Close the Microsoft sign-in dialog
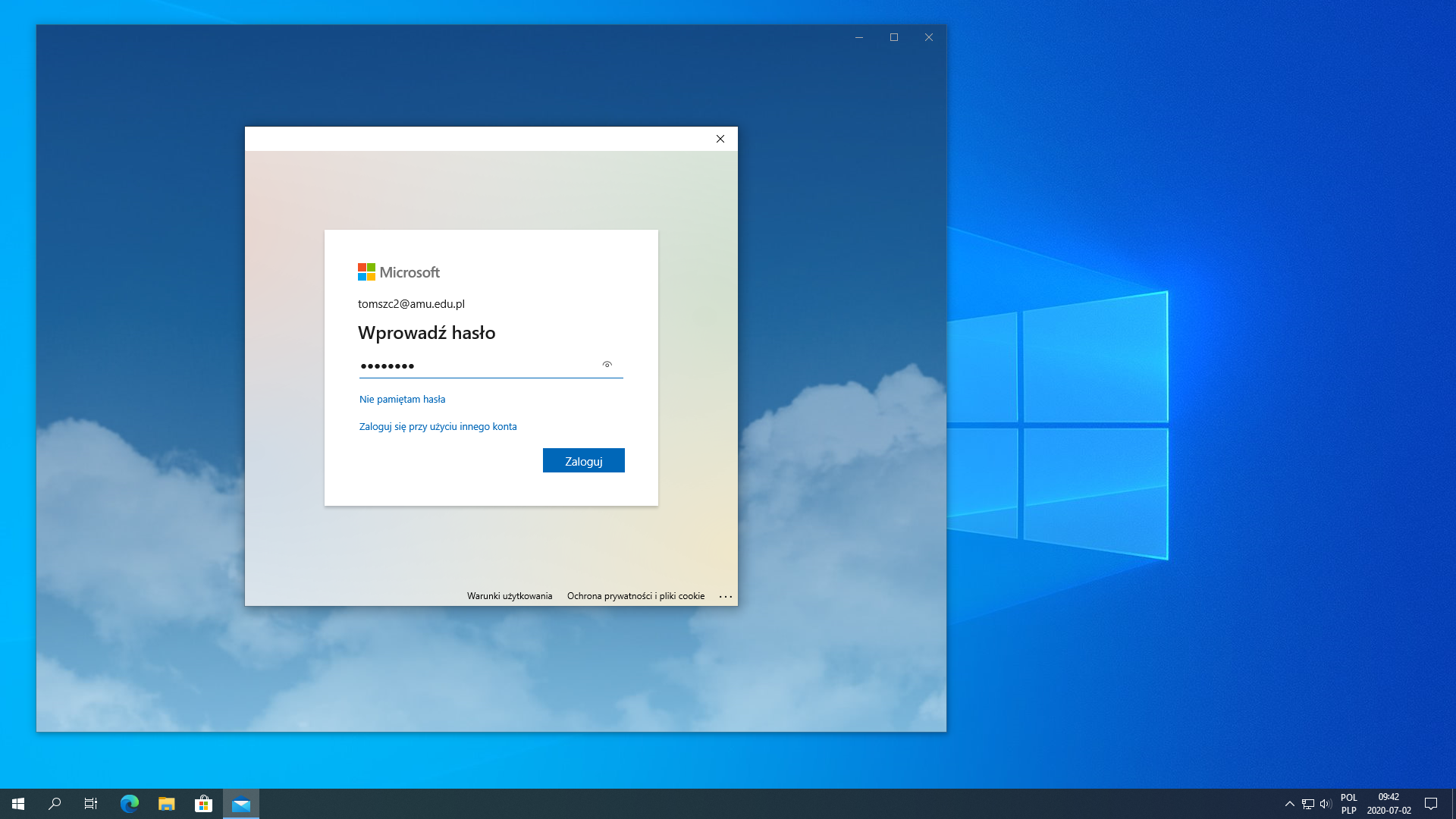This screenshot has width=1456, height=819. [x=720, y=139]
